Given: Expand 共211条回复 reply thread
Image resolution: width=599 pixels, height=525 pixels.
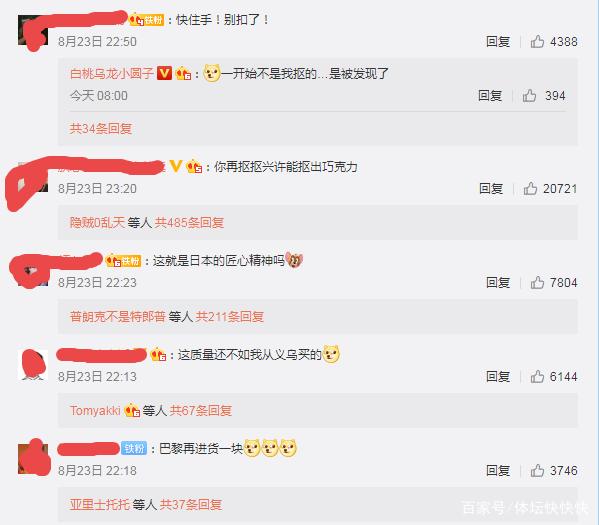Looking at the screenshot, I should (x=230, y=316).
